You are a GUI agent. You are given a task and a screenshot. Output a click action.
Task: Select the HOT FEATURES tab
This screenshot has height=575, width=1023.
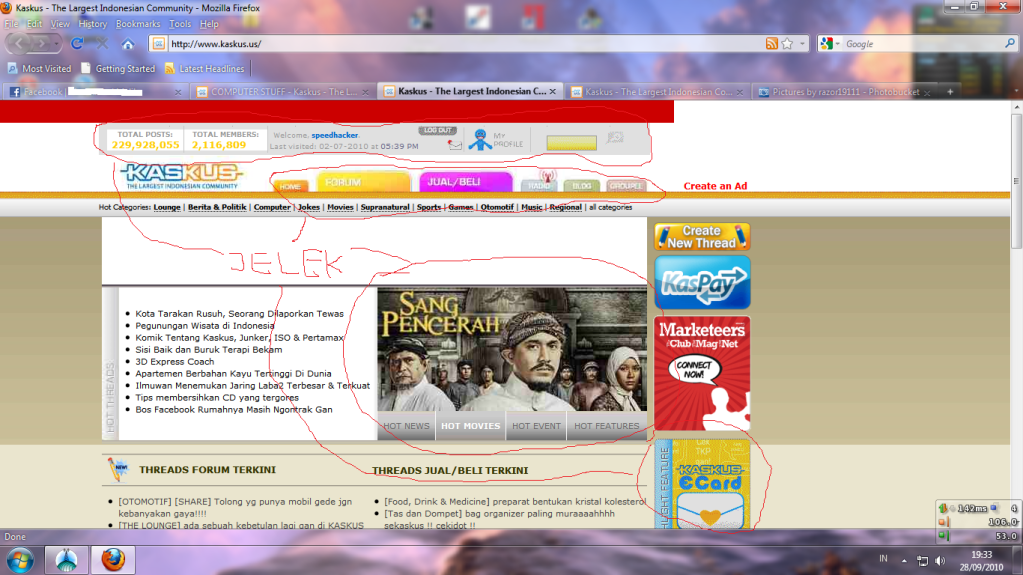pos(607,426)
